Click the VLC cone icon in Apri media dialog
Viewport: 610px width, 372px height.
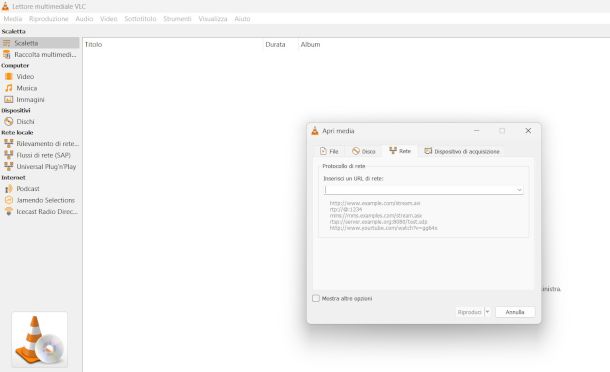[315, 131]
